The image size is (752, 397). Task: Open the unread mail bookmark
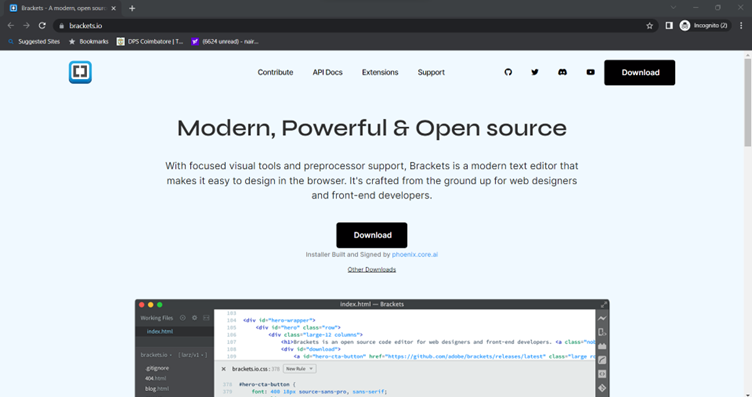coord(225,42)
